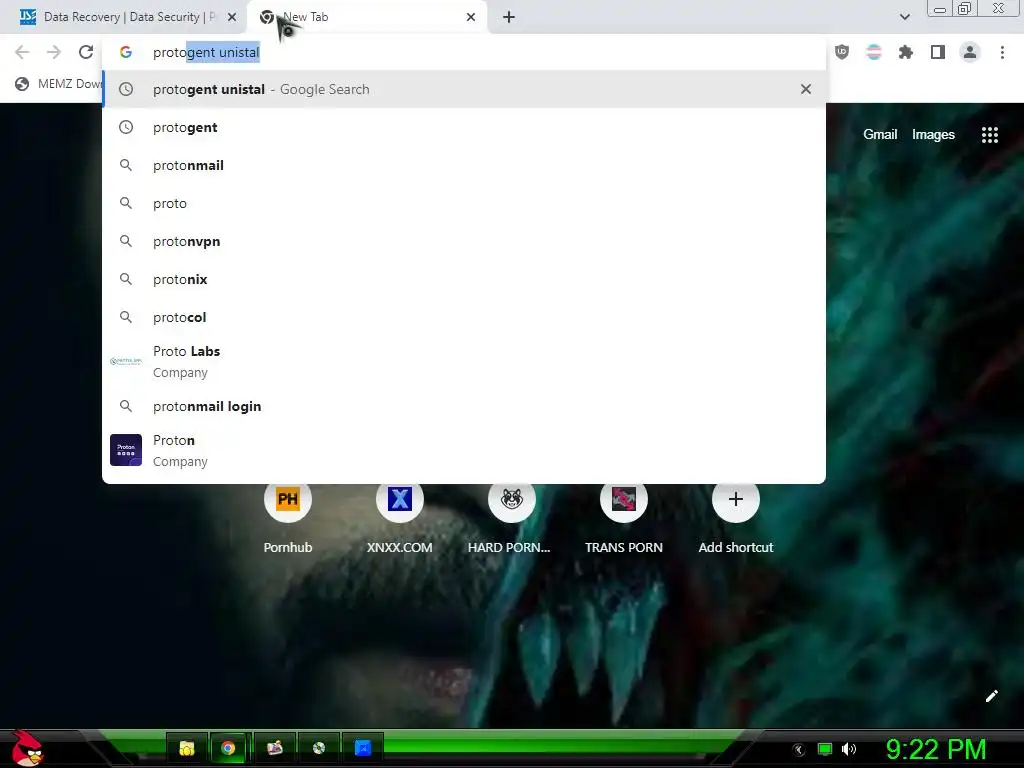Open the MEMZ bookmark
Viewport: 1024px width, 768px height.
point(59,84)
